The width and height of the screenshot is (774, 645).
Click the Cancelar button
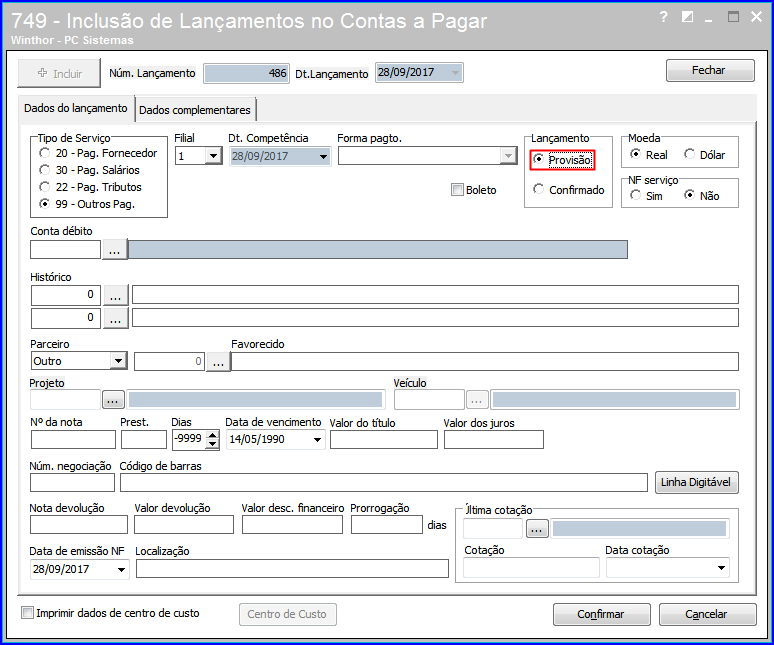click(x=707, y=614)
